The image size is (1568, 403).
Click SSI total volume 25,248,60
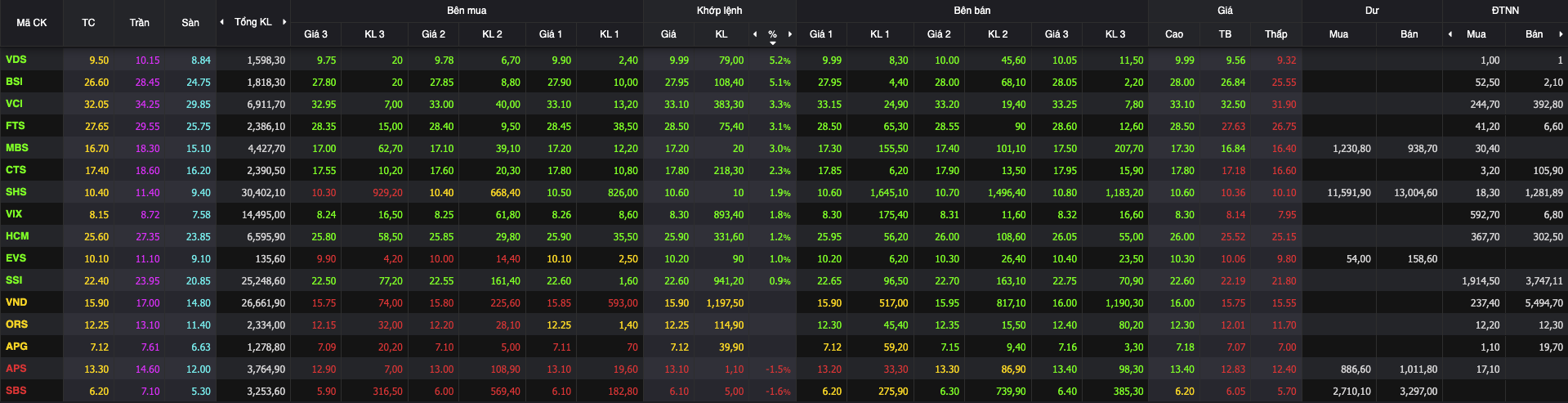[263, 281]
